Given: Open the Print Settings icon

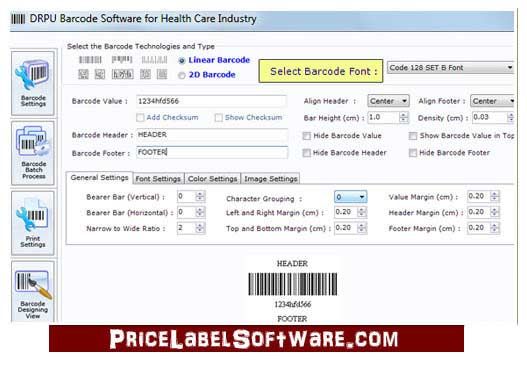Looking at the screenshot, I should coord(33,223).
